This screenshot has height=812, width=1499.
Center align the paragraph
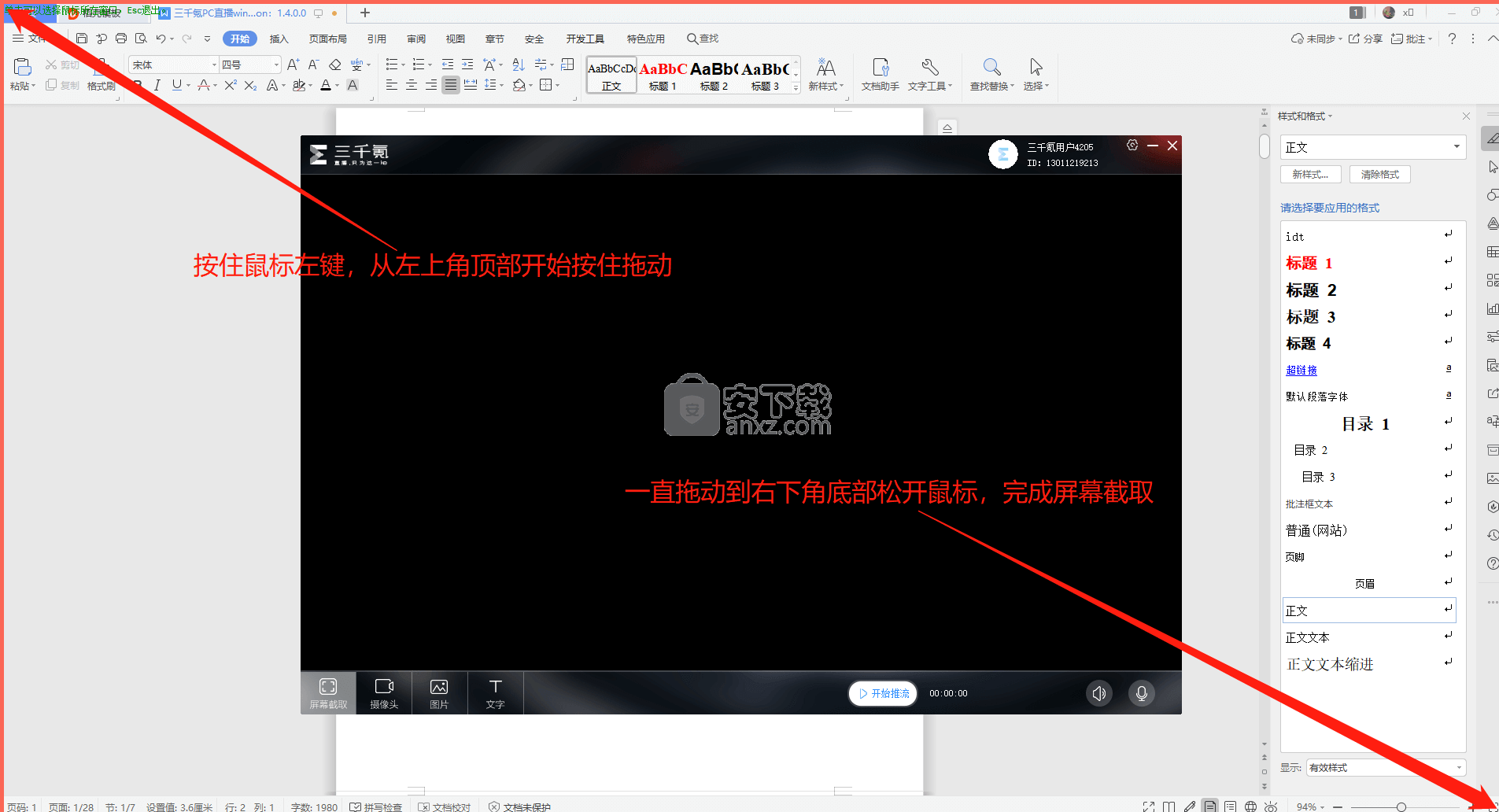click(412, 85)
